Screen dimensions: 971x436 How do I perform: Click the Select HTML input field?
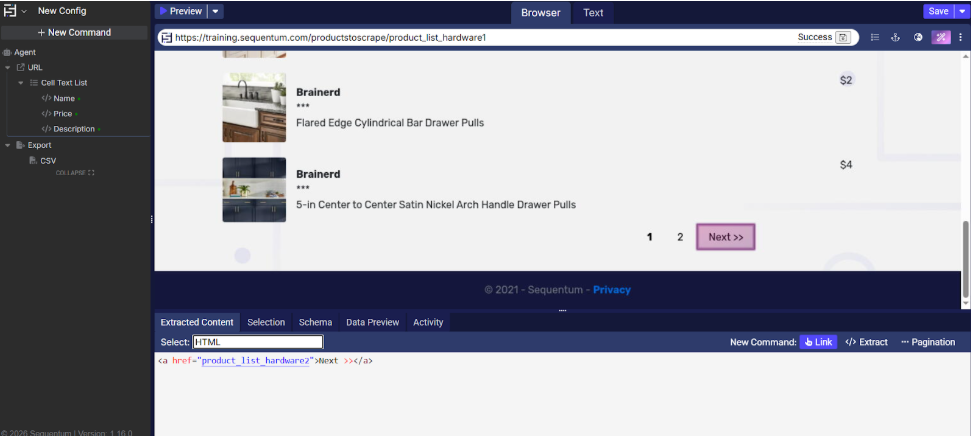[257, 342]
